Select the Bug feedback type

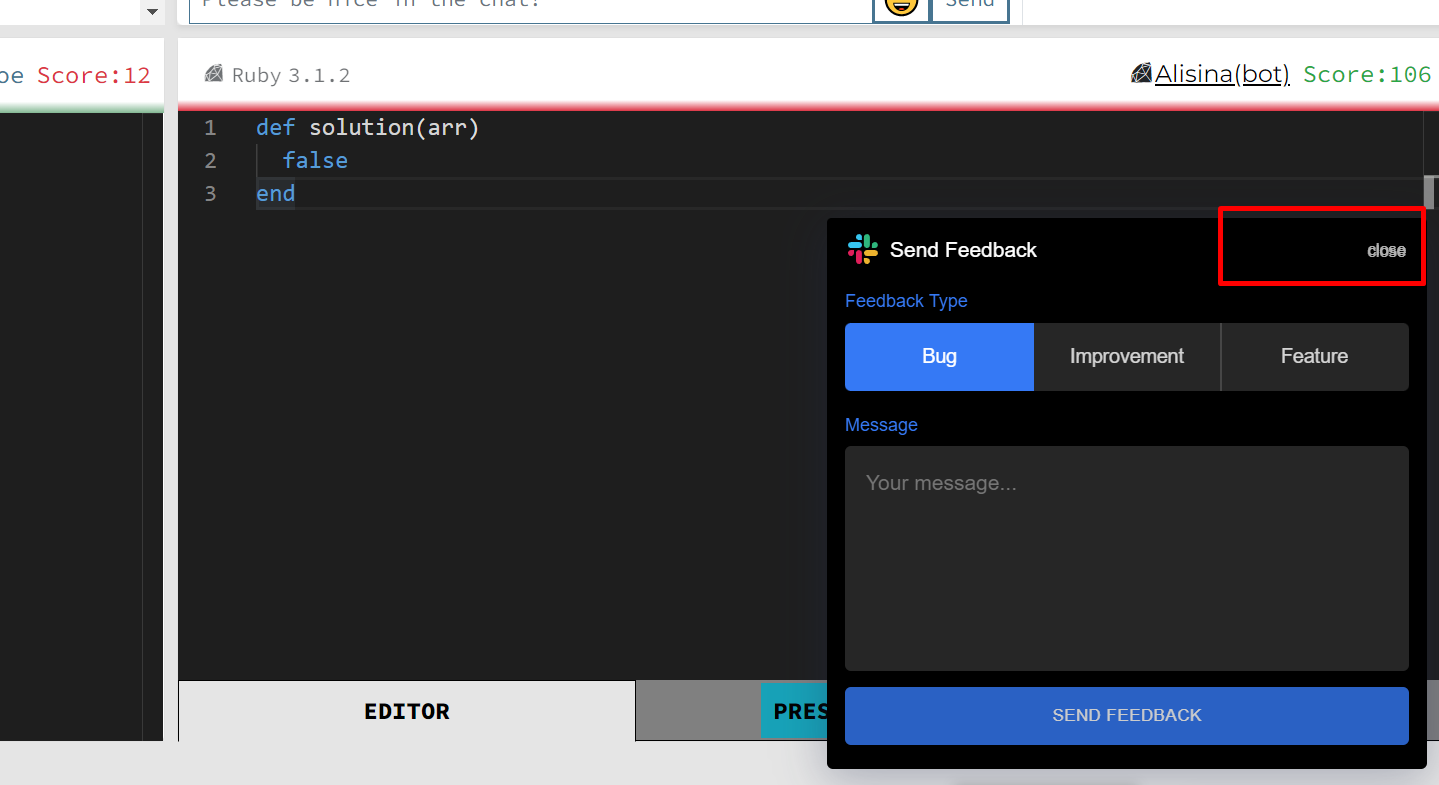pos(939,356)
